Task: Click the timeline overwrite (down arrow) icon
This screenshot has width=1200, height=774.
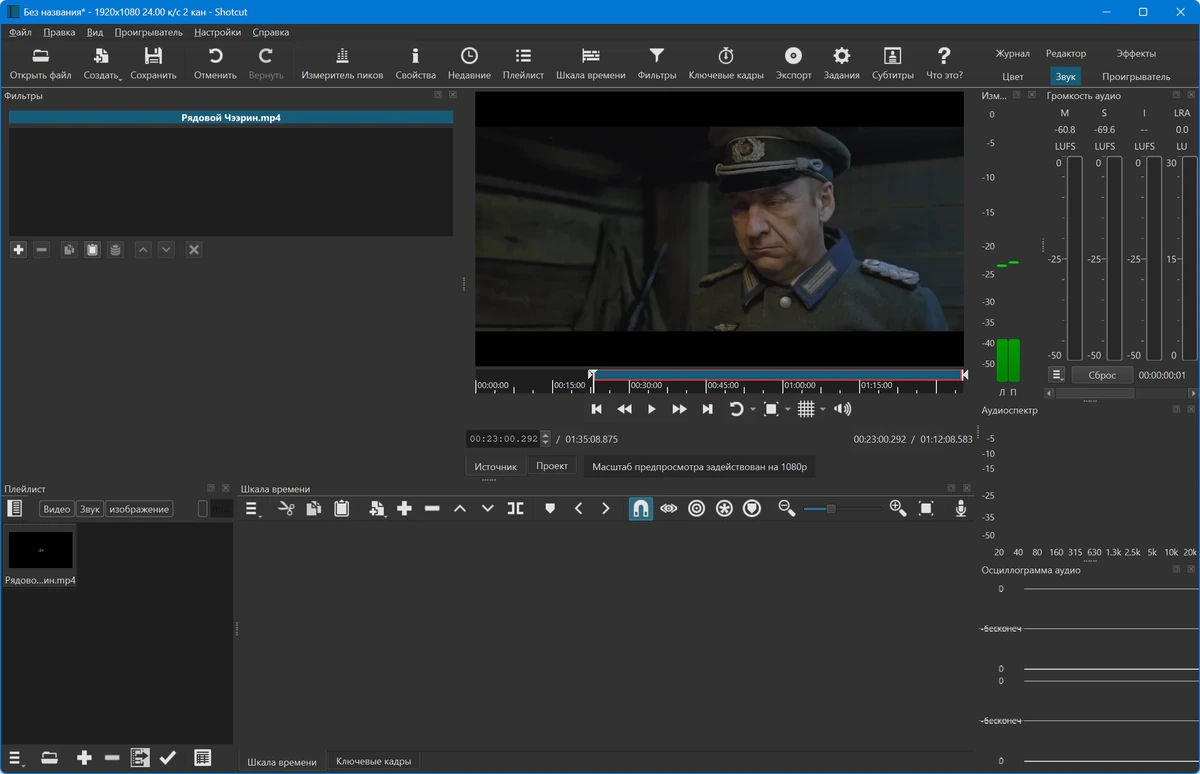Action: (488, 509)
